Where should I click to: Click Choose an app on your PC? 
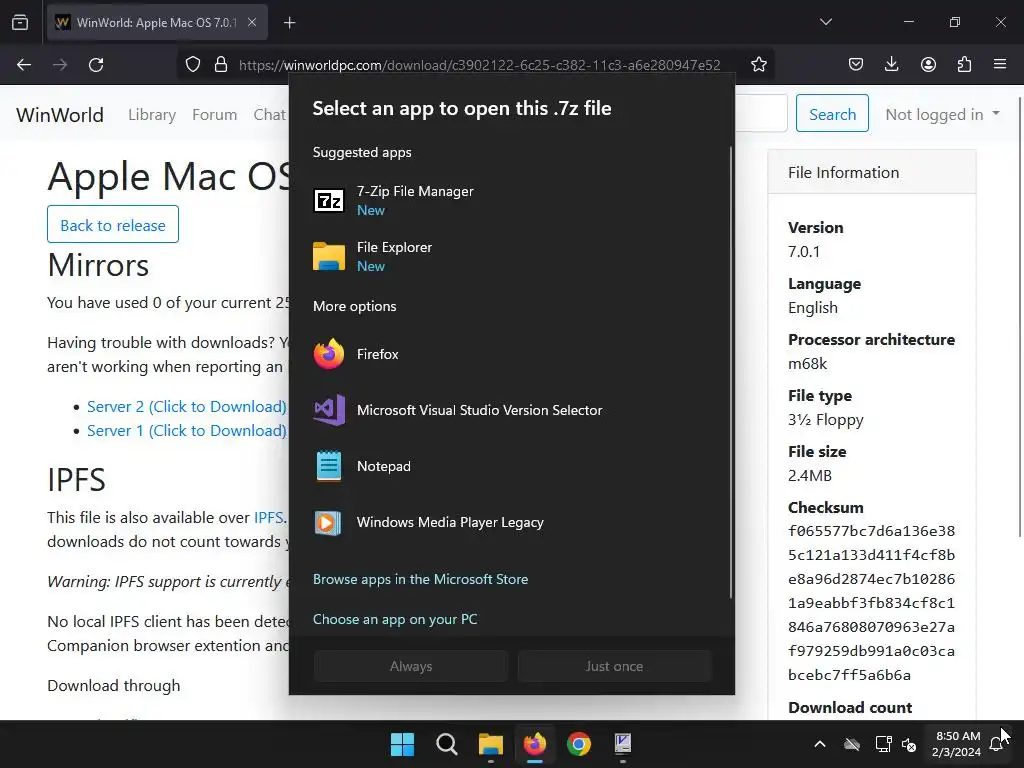pos(395,619)
